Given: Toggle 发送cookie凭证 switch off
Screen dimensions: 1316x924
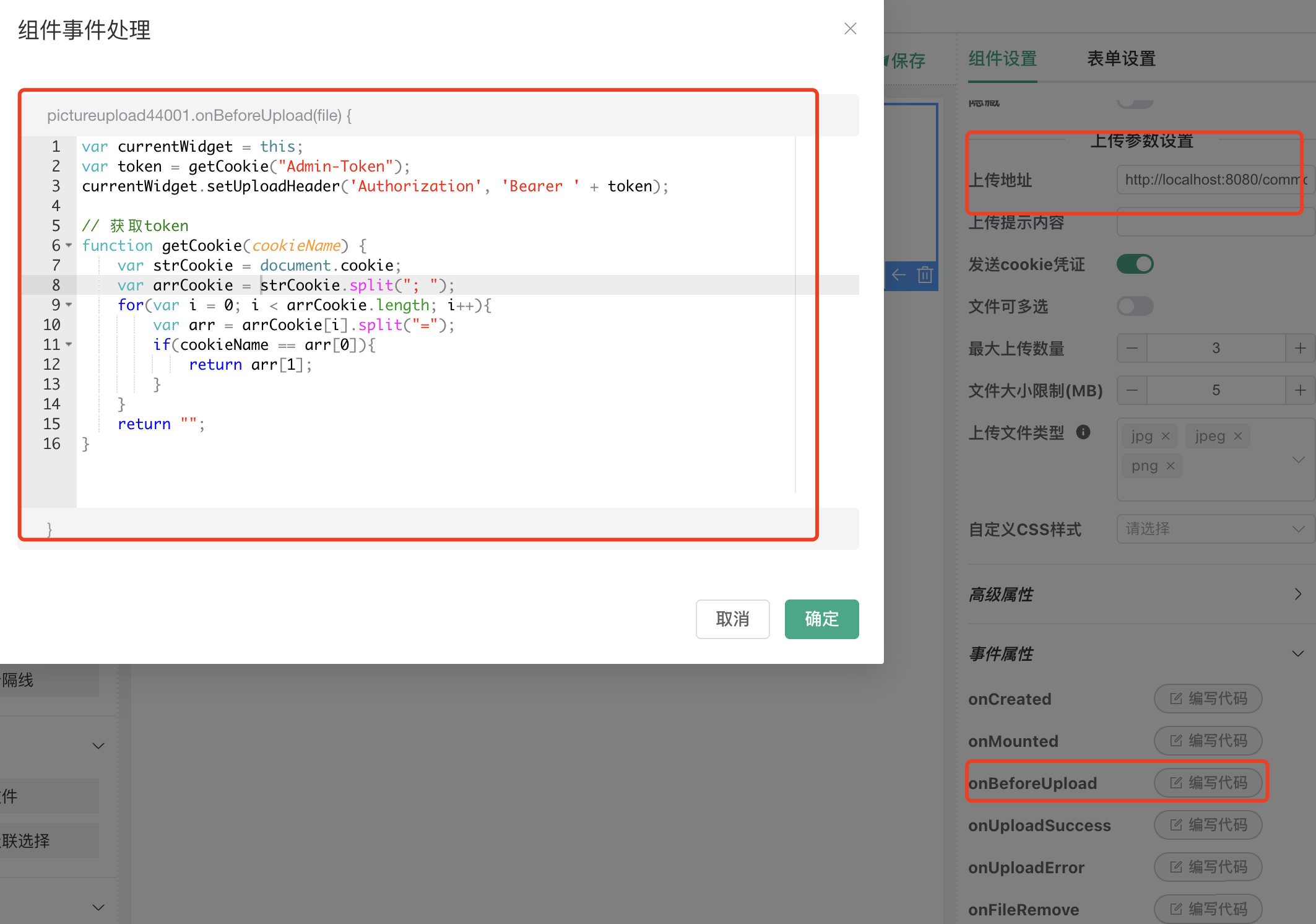Looking at the screenshot, I should pos(1135,264).
